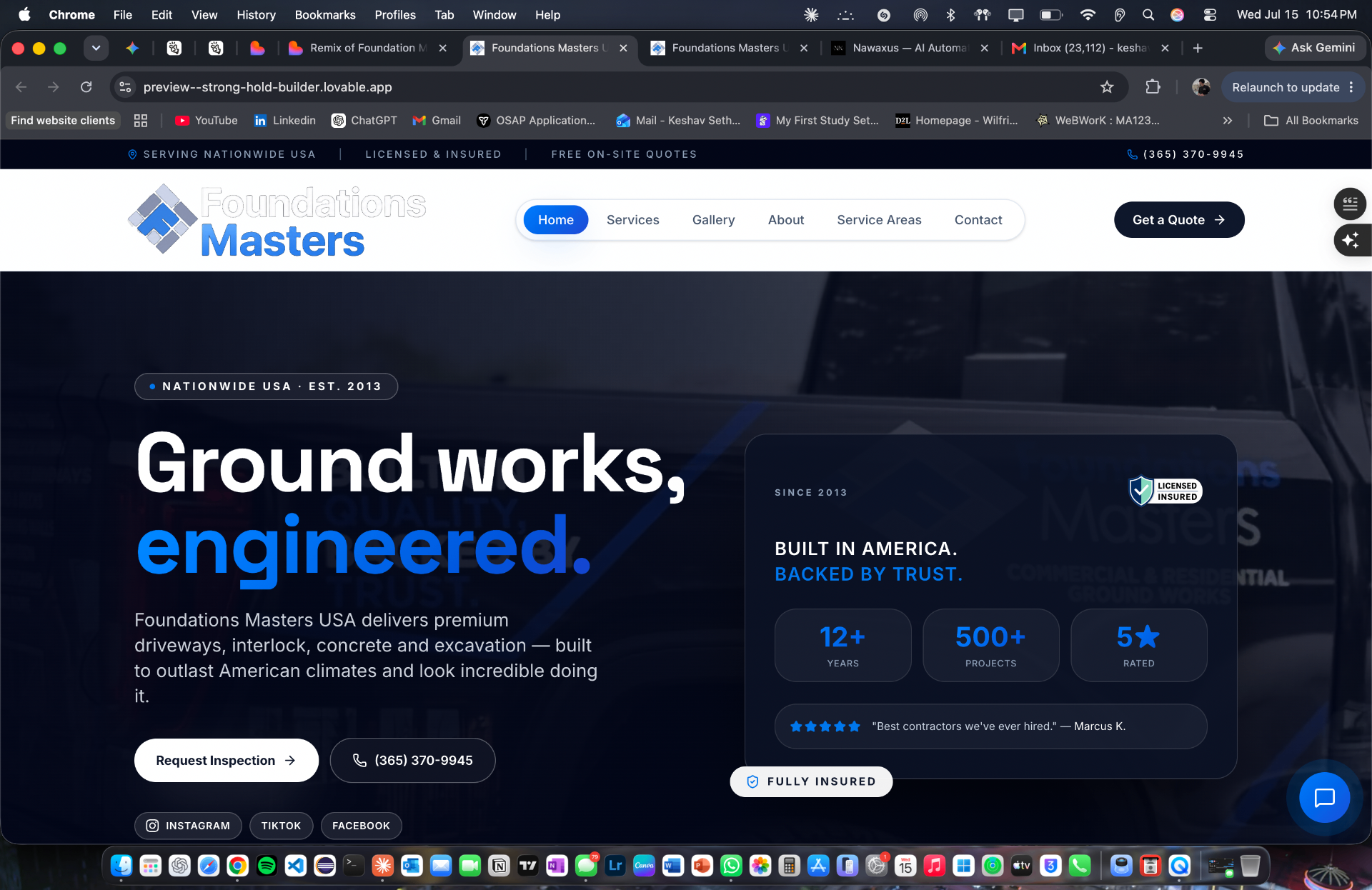Select the Home nav item

click(x=556, y=220)
